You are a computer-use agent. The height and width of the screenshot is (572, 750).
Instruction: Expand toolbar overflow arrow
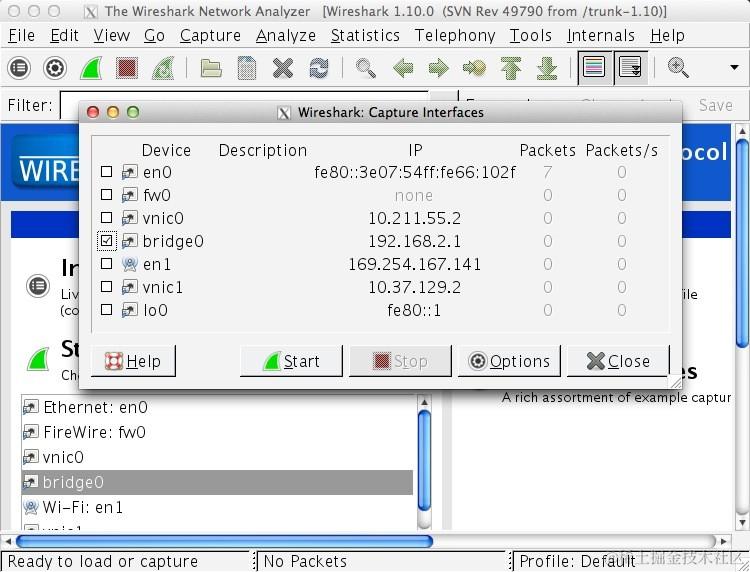point(734,68)
